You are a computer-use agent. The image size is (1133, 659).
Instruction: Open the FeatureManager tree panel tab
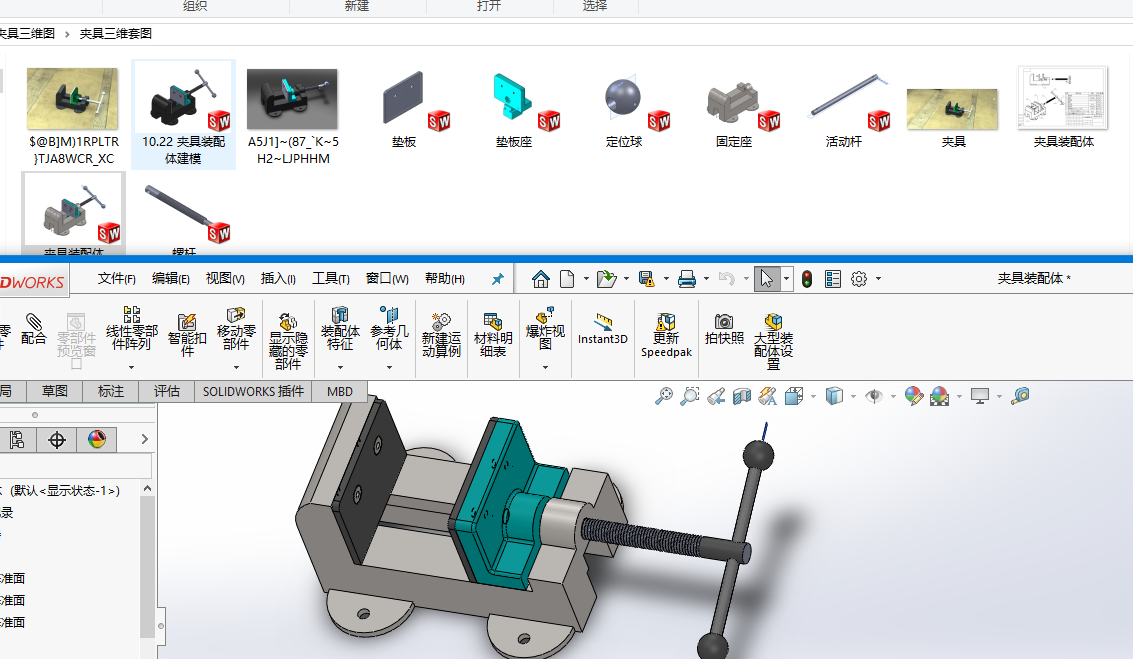coord(17,439)
